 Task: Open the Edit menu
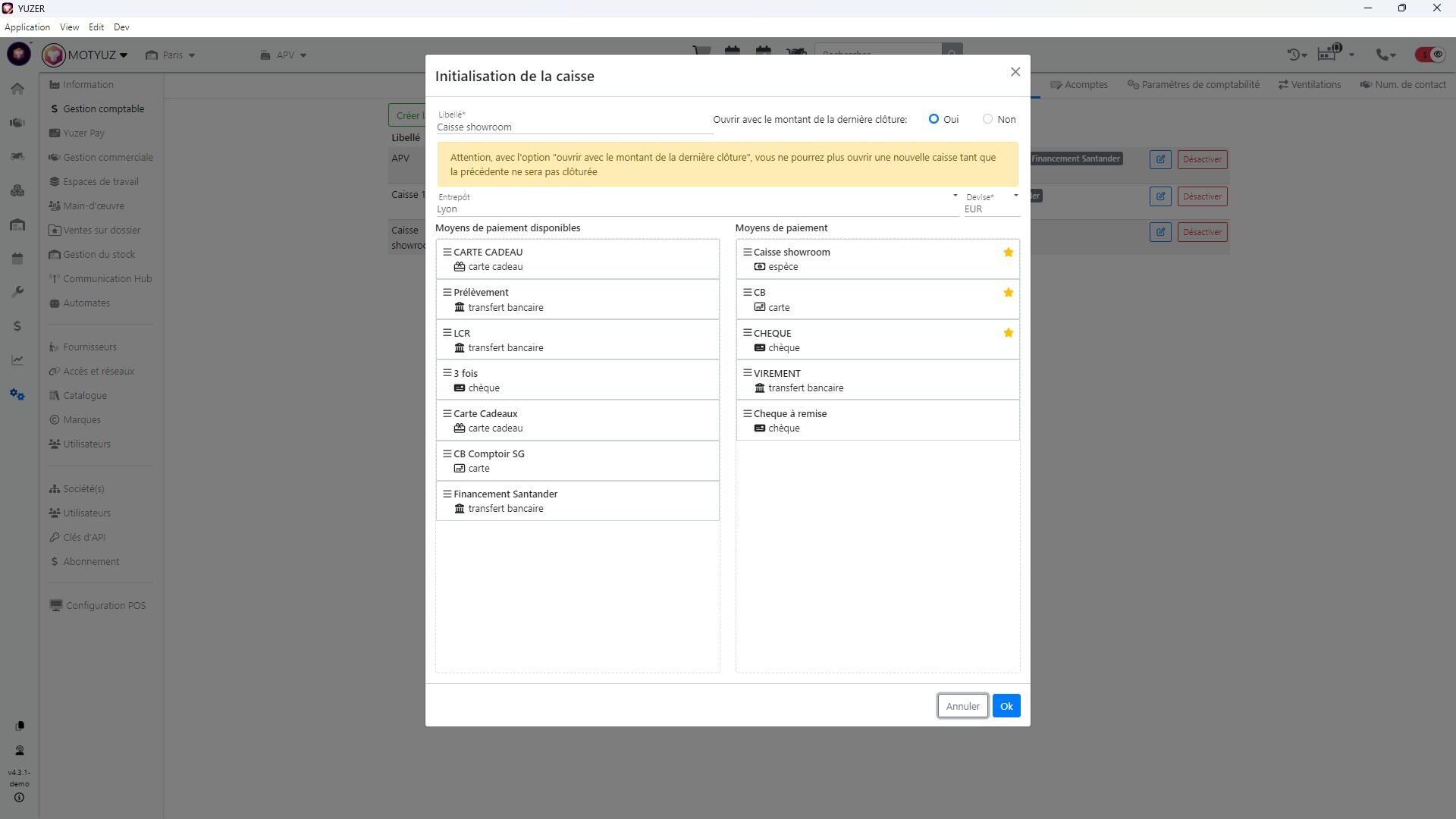pos(96,27)
